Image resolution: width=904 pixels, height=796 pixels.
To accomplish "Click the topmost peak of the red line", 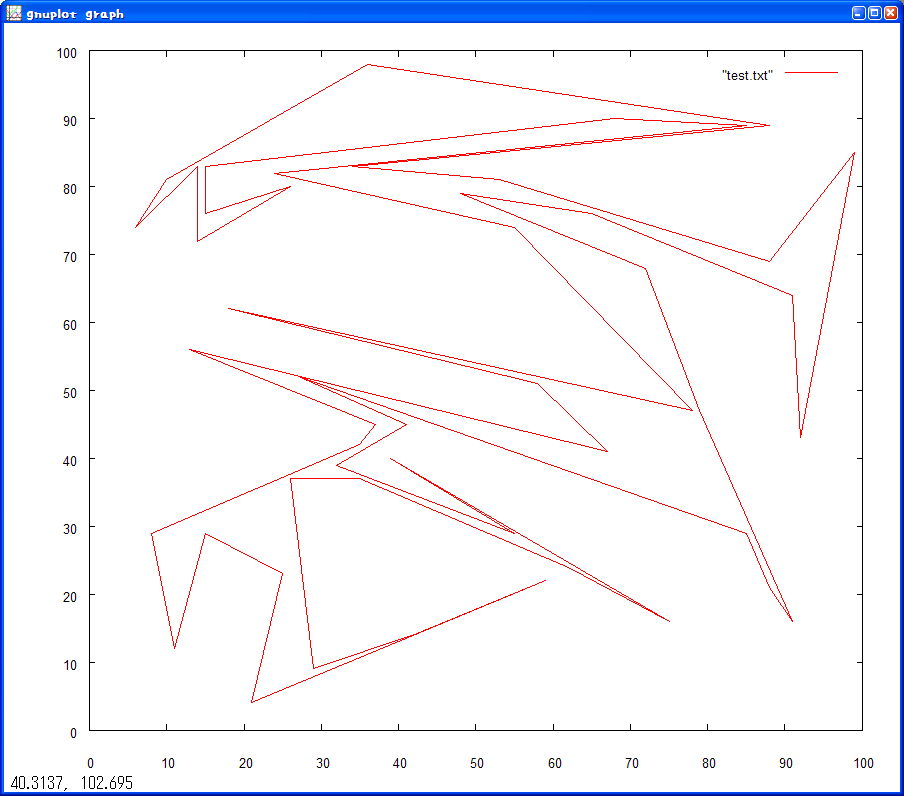I will click(x=368, y=64).
